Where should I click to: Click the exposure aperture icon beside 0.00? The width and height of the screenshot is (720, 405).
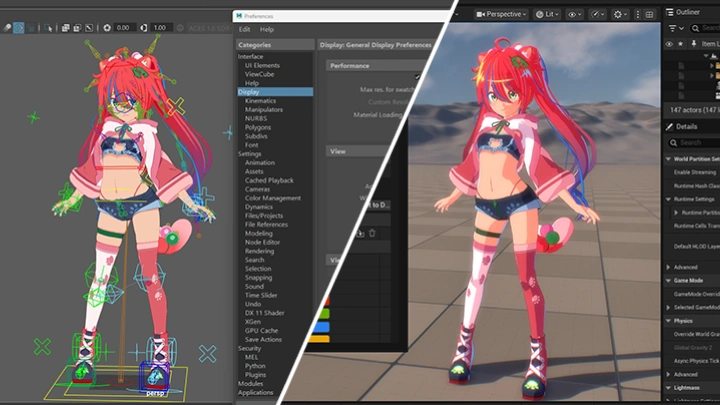pyautogui.click(x=107, y=28)
